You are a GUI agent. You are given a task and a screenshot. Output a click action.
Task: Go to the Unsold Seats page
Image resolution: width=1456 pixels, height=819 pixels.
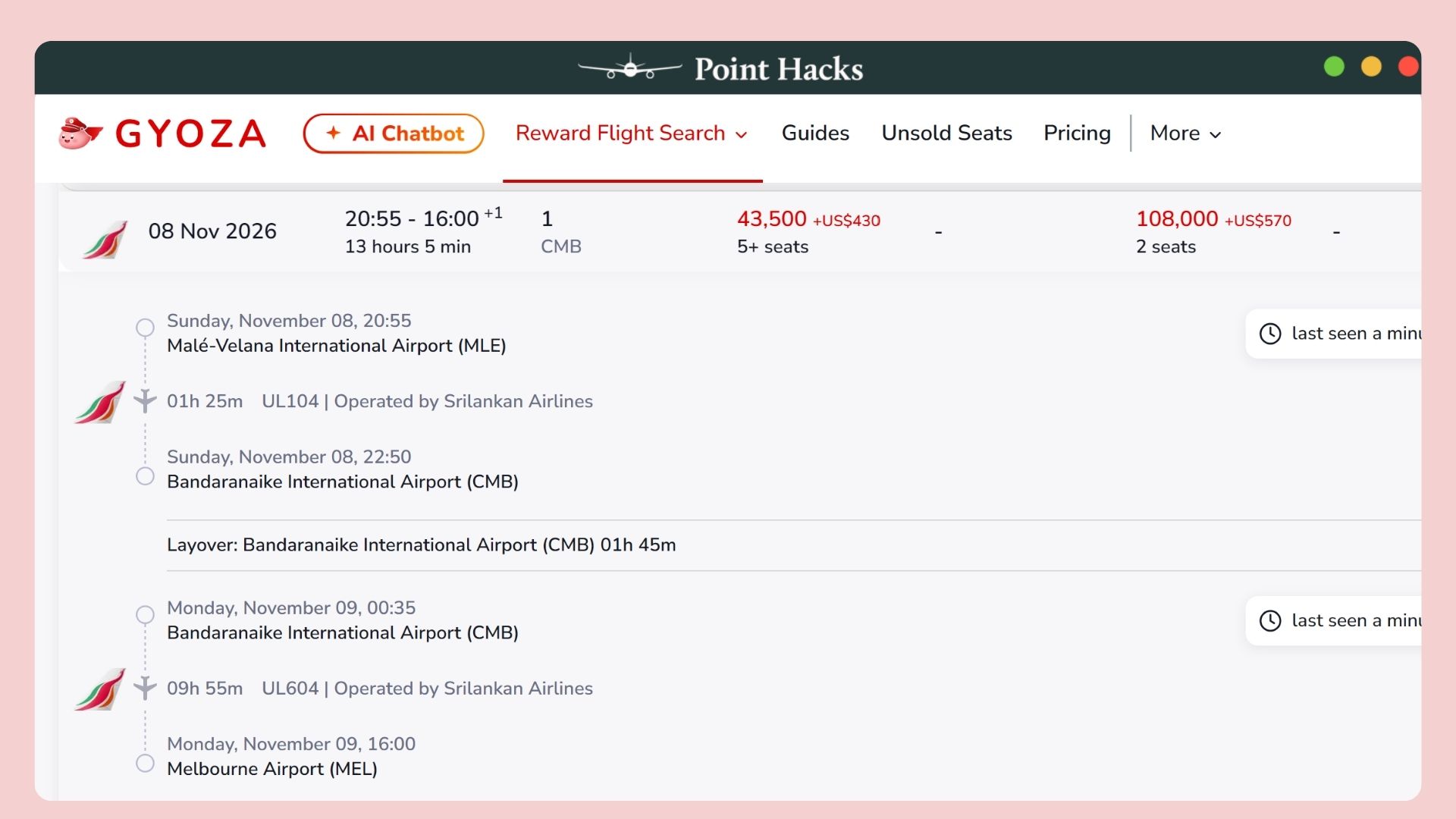pyautogui.click(x=946, y=133)
